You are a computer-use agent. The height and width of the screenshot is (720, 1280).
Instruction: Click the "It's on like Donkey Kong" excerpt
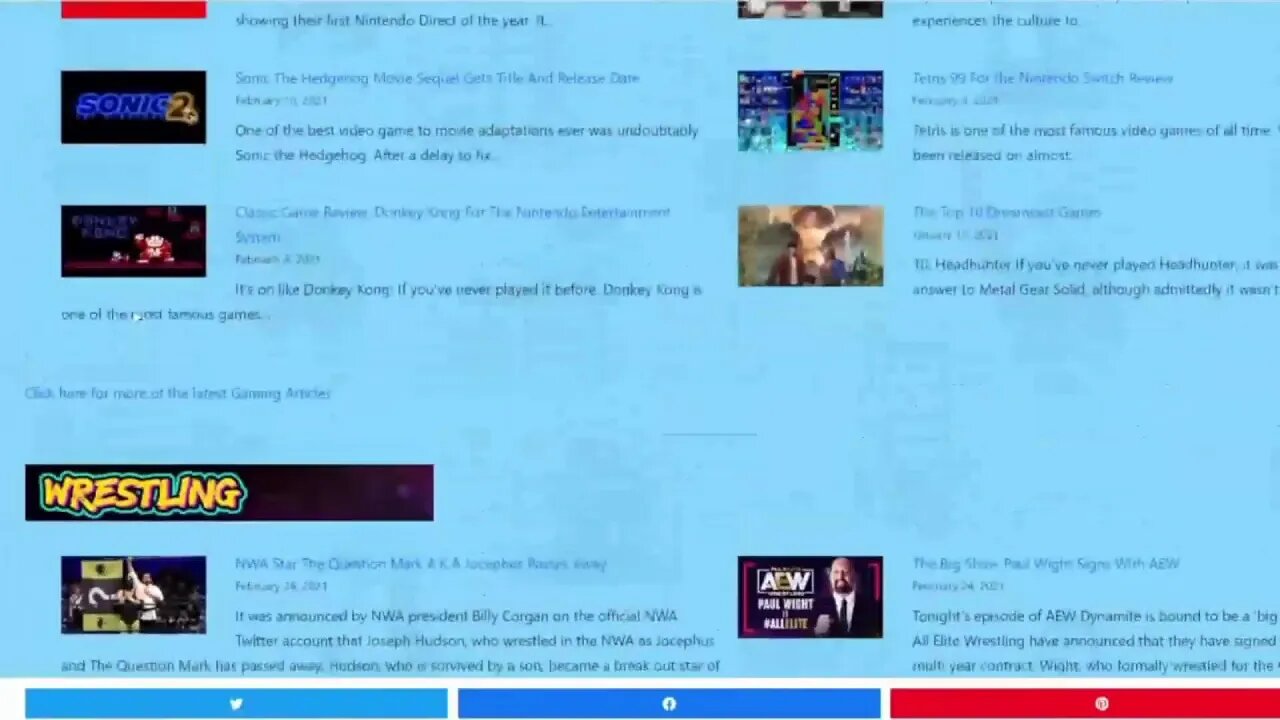coord(382,301)
